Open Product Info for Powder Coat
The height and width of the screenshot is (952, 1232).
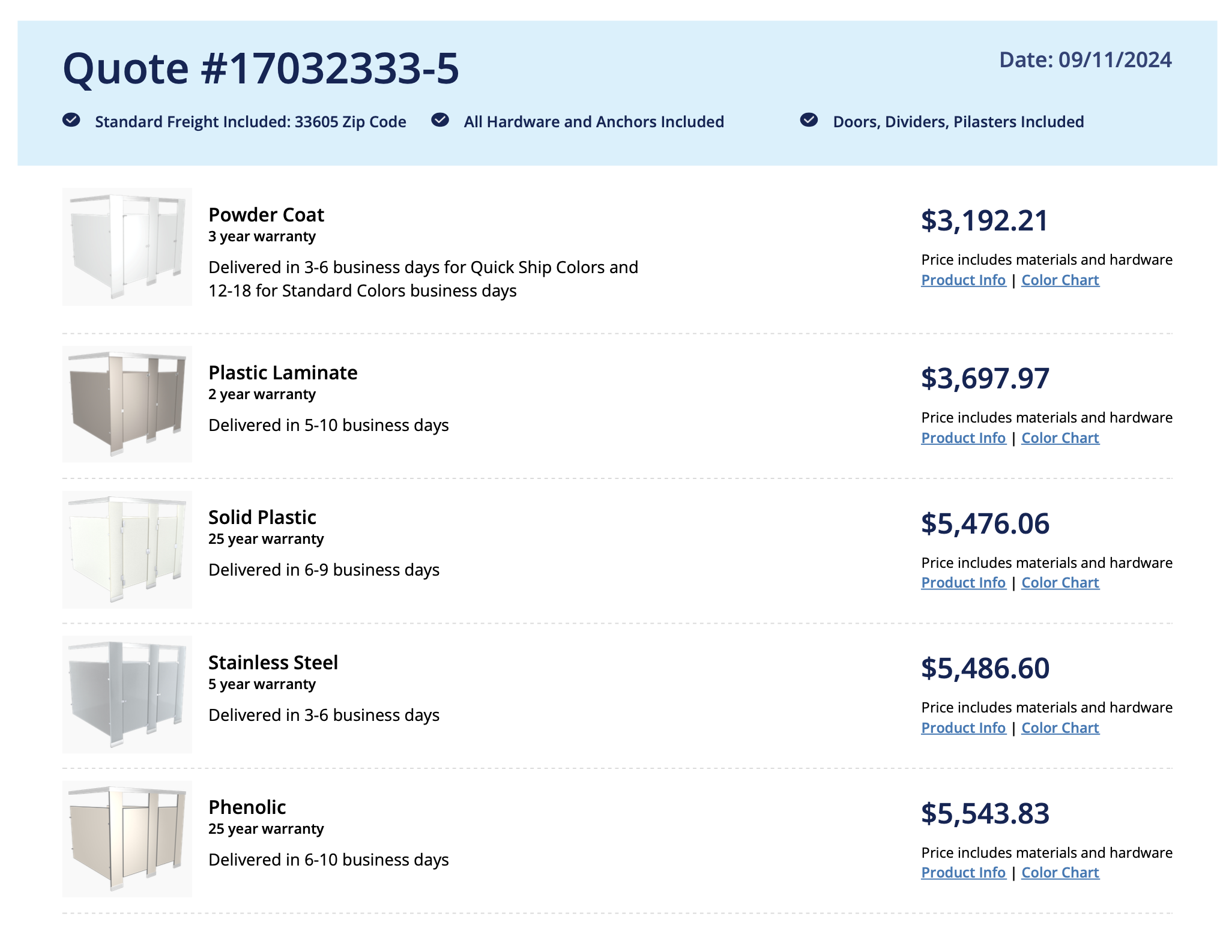(963, 280)
